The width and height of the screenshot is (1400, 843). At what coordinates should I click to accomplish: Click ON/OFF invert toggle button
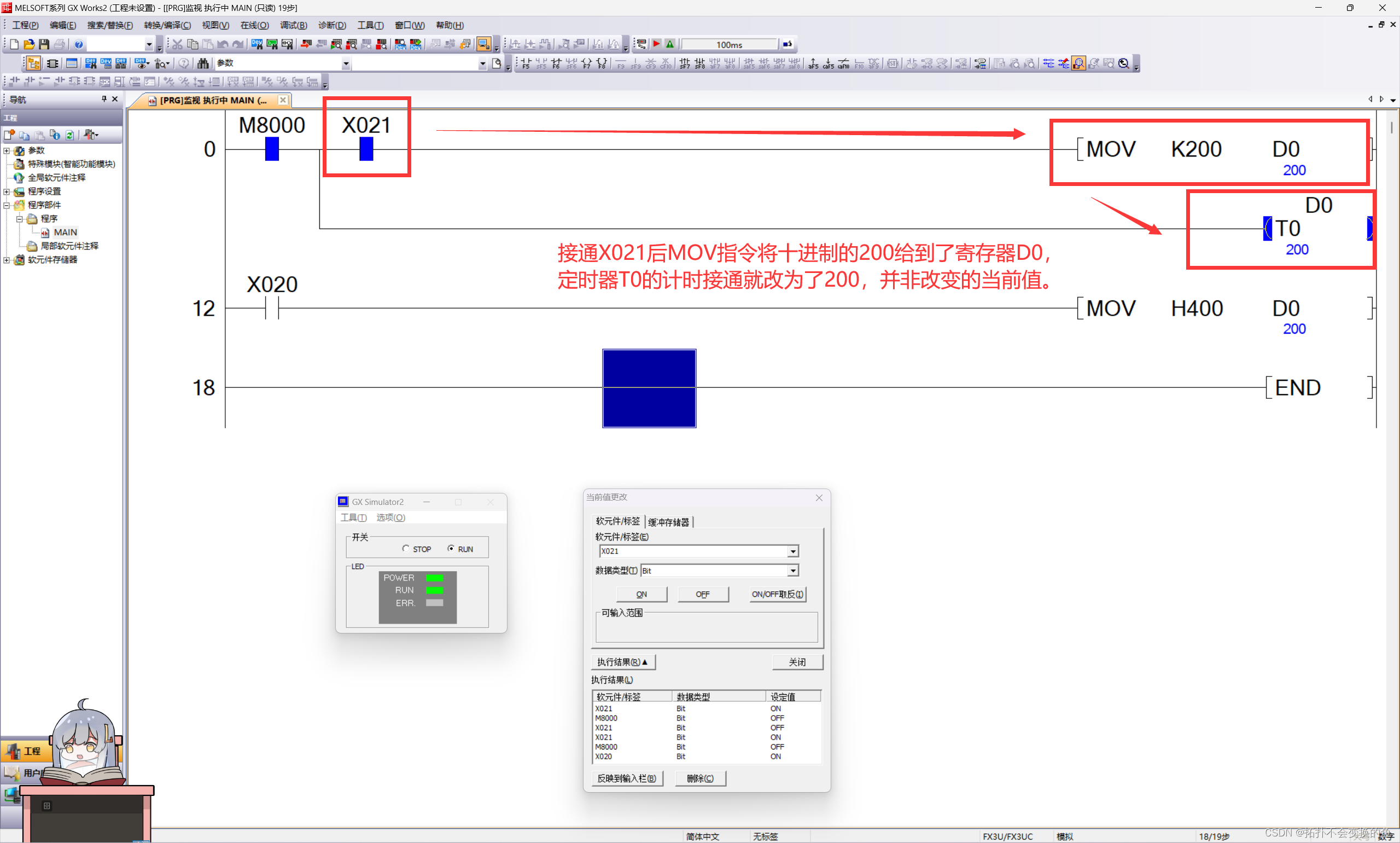[777, 594]
